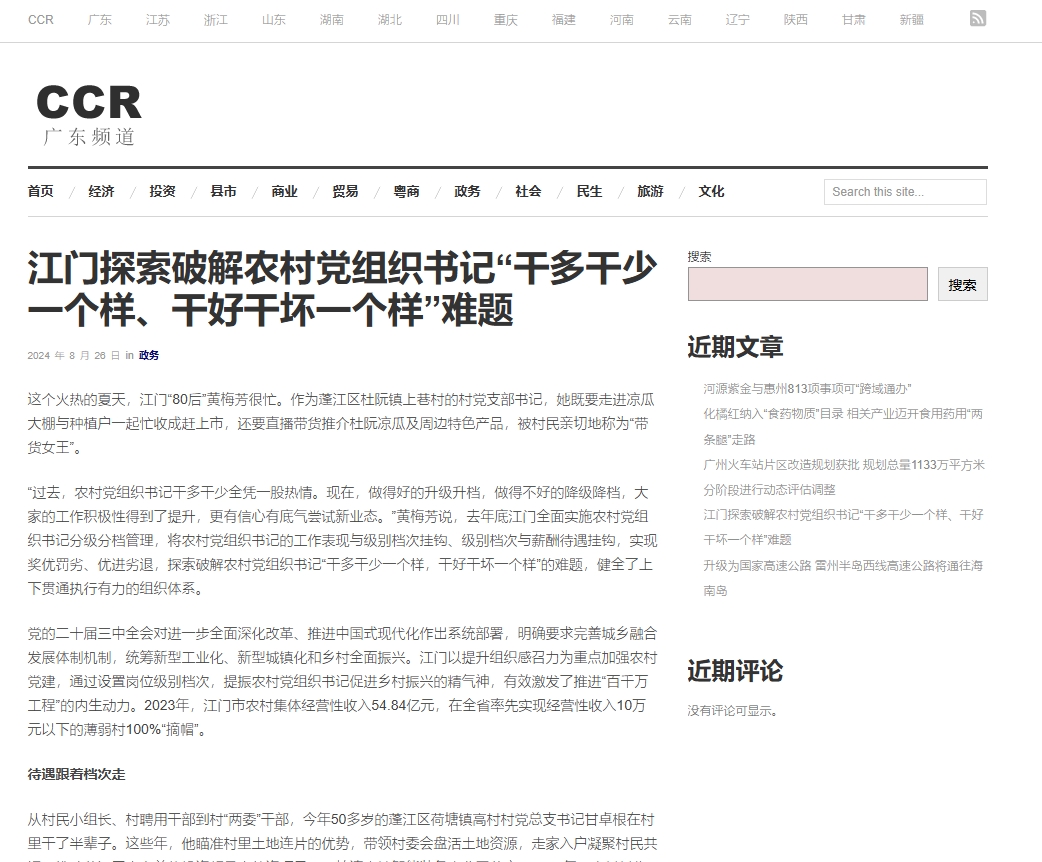Click the date 2024 年 8 月 26 日

(x=74, y=356)
